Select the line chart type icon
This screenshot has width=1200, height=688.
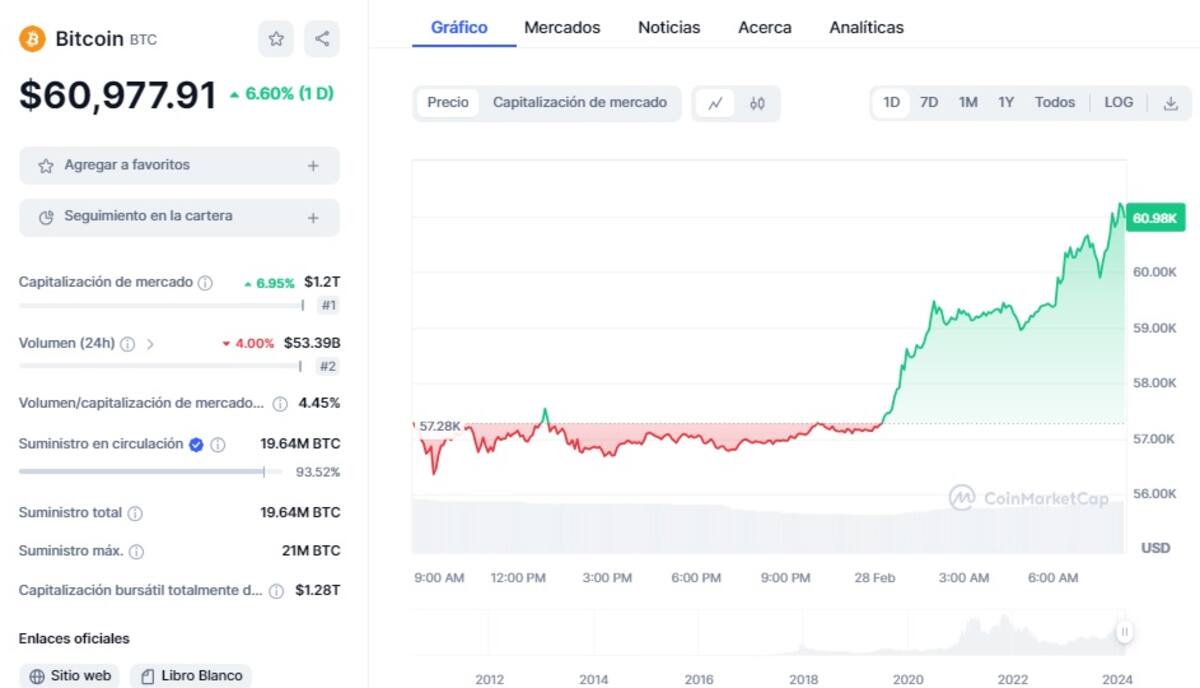[715, 103]
